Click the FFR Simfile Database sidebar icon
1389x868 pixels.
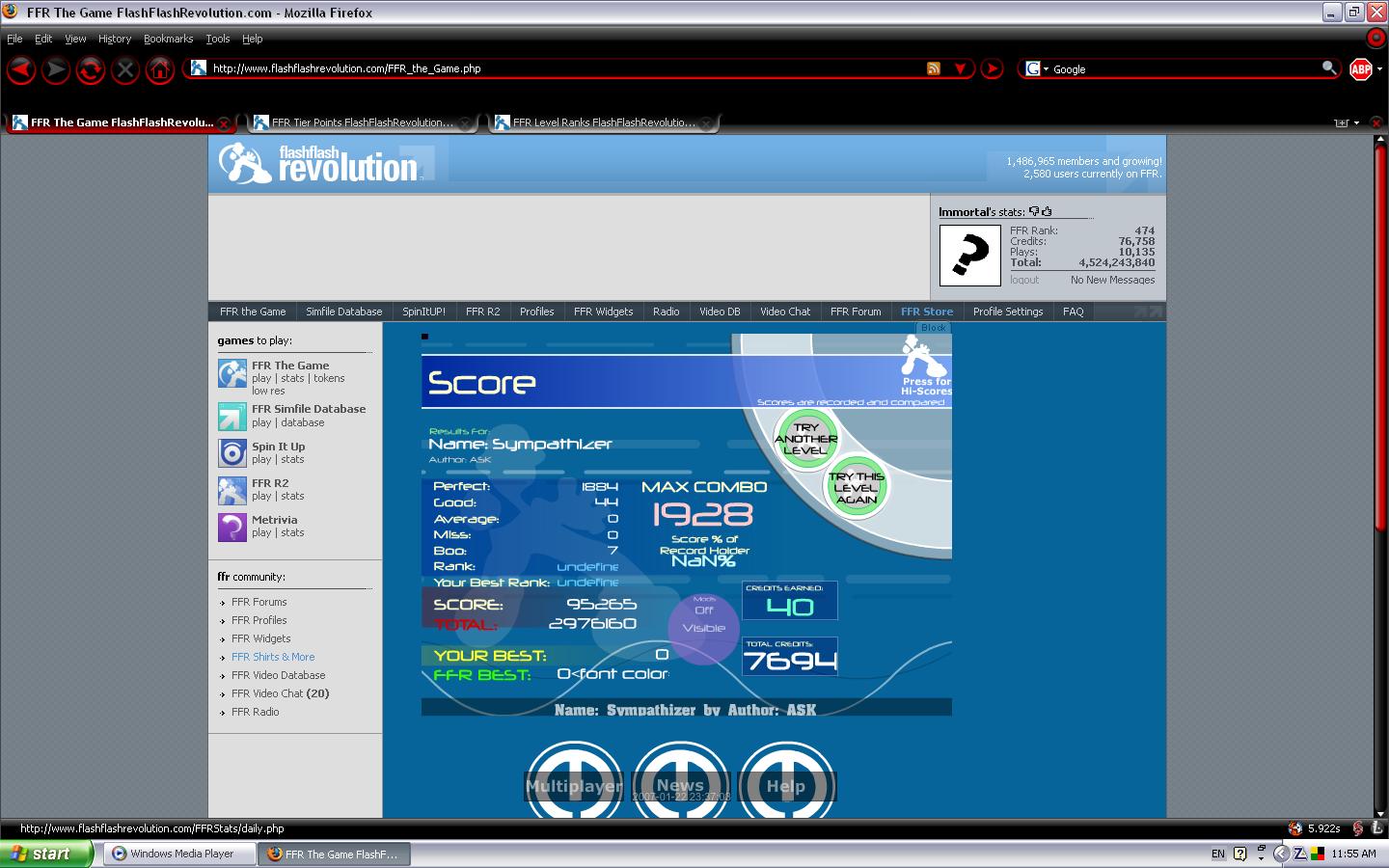(232, 417)
